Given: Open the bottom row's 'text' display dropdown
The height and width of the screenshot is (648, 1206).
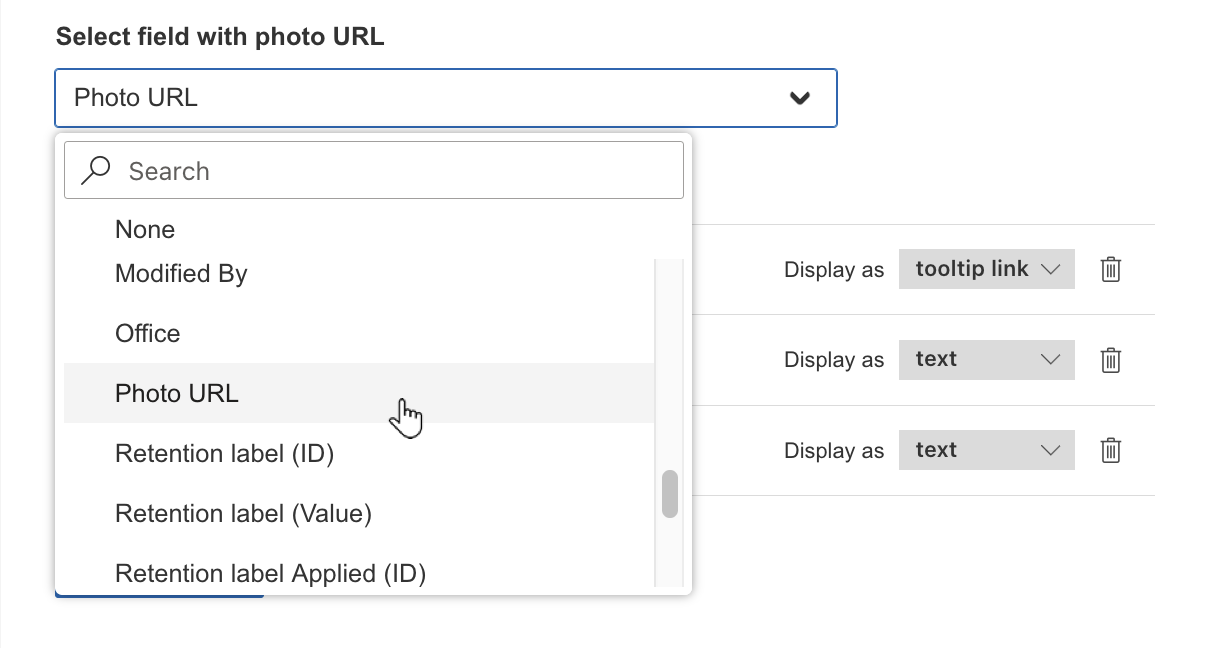Looking at the screenshot, I should pyautogui.click(x=986, y=451).
